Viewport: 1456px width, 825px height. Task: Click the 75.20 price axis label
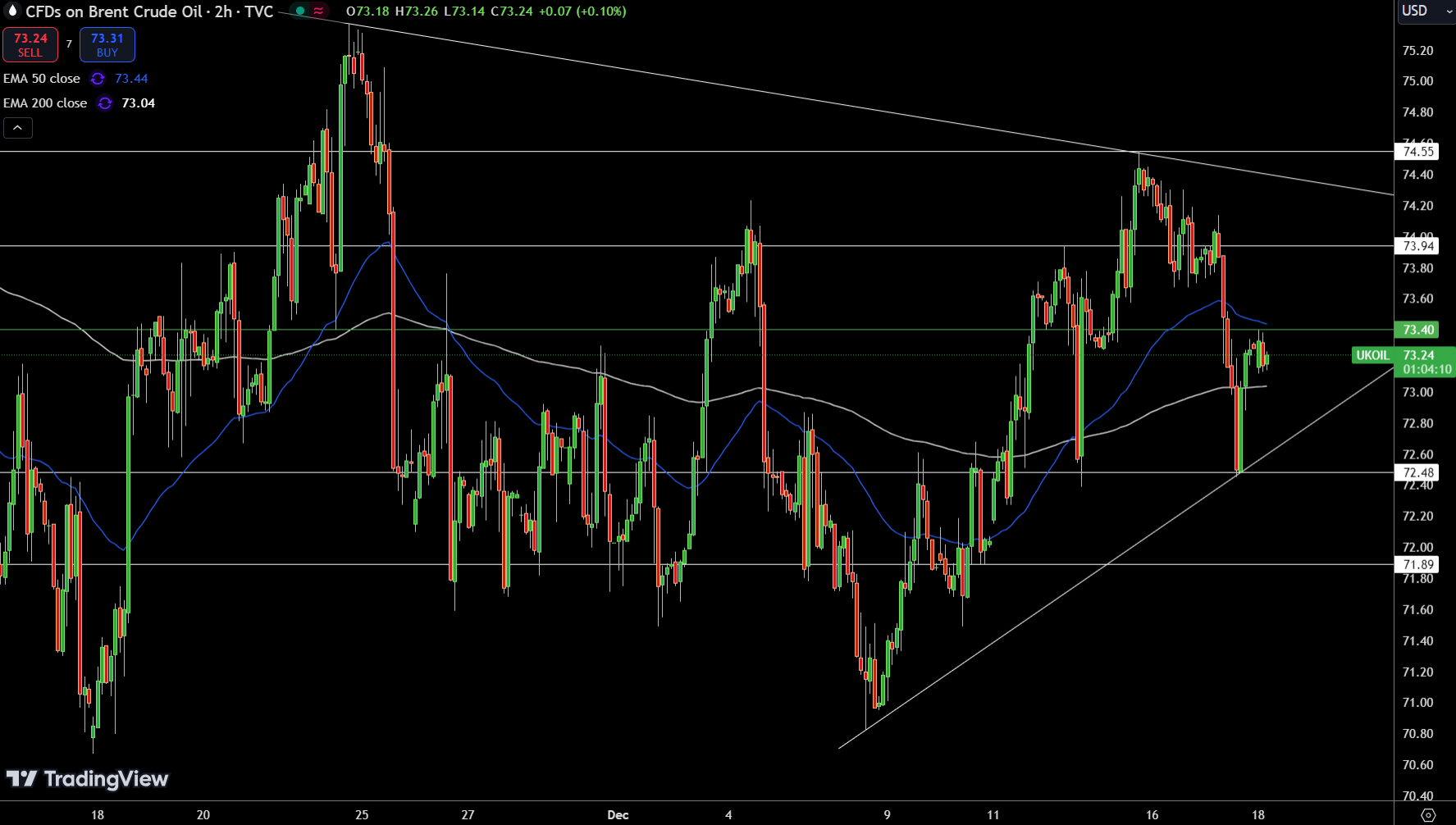1417,51
